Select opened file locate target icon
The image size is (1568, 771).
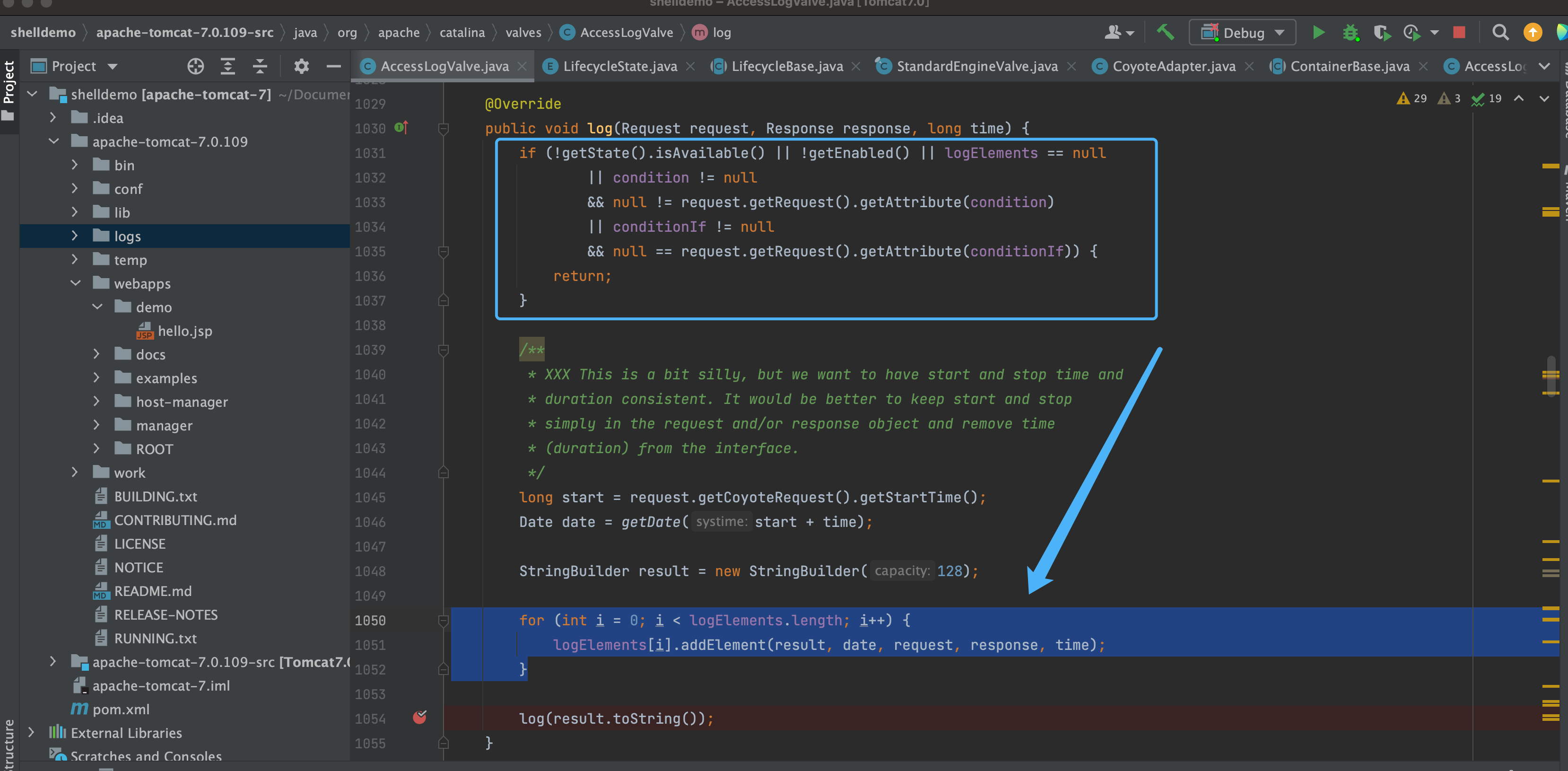195,66
